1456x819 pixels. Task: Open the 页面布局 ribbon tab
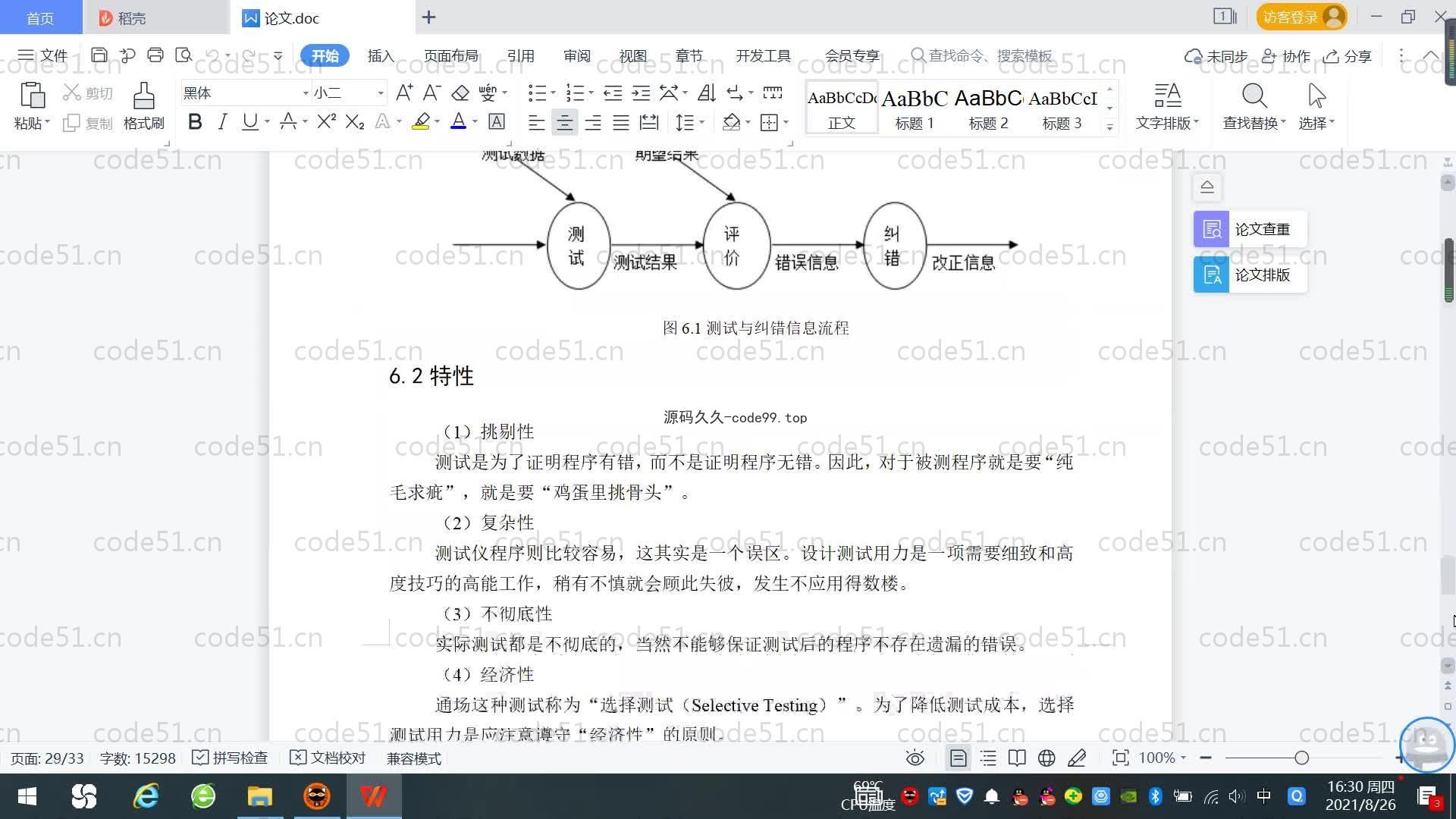click(450, 55)
